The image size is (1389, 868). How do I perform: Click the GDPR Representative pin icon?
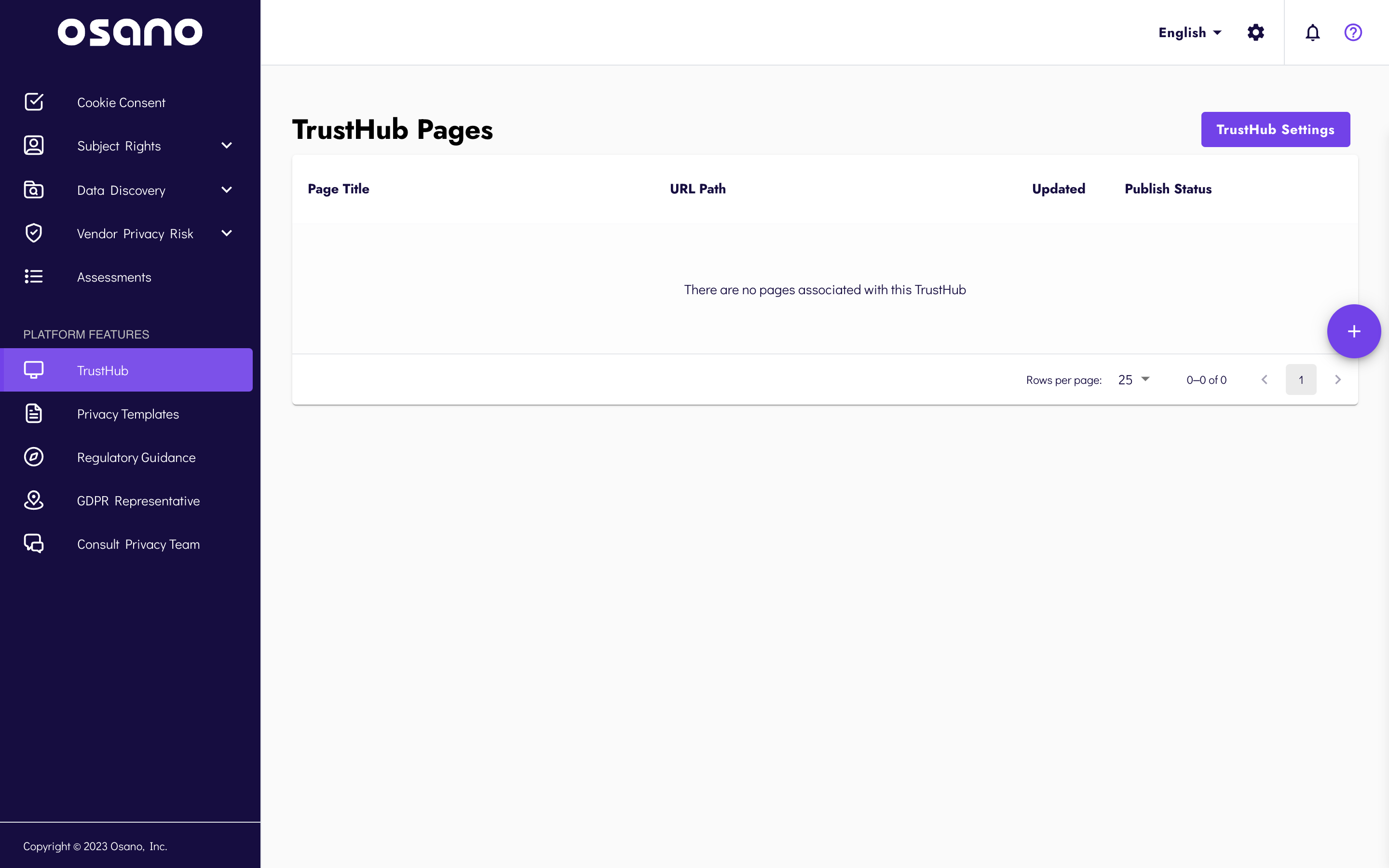34,500
